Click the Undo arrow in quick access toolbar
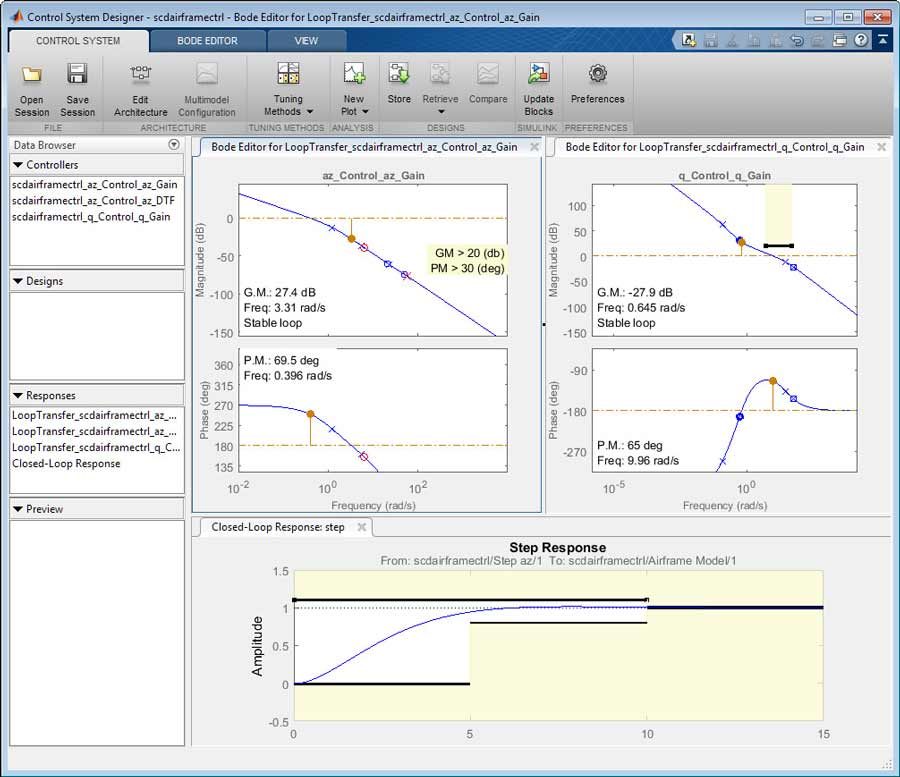This screenshot has height=777, width=900. tap(797, 40)
